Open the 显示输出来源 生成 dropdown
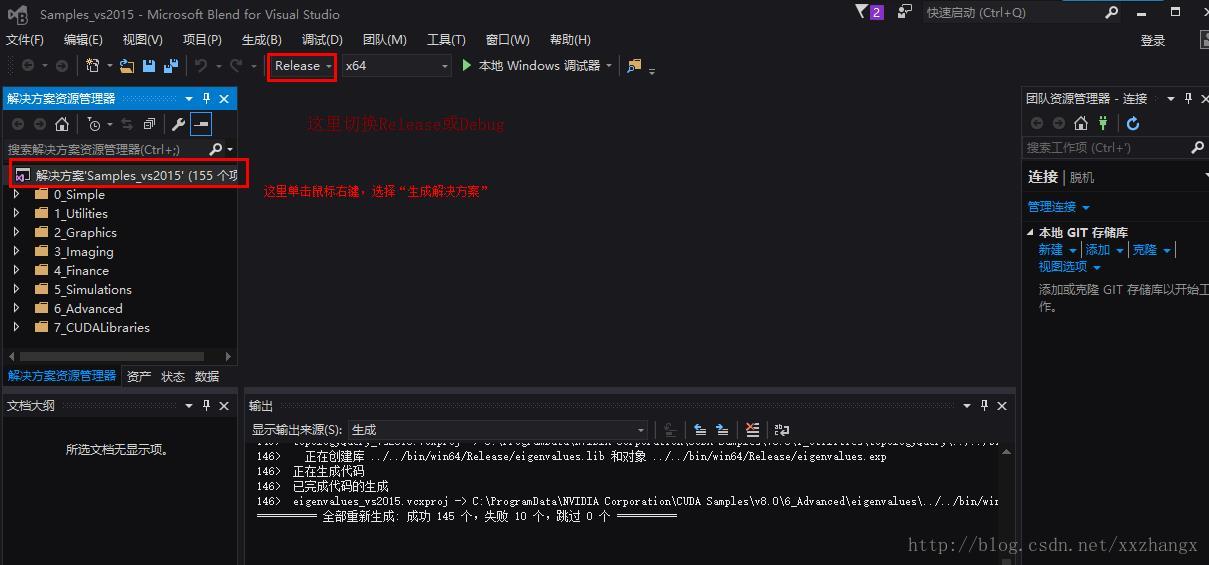The width and height of the screenshot is (1209, 565). [498, 430]
